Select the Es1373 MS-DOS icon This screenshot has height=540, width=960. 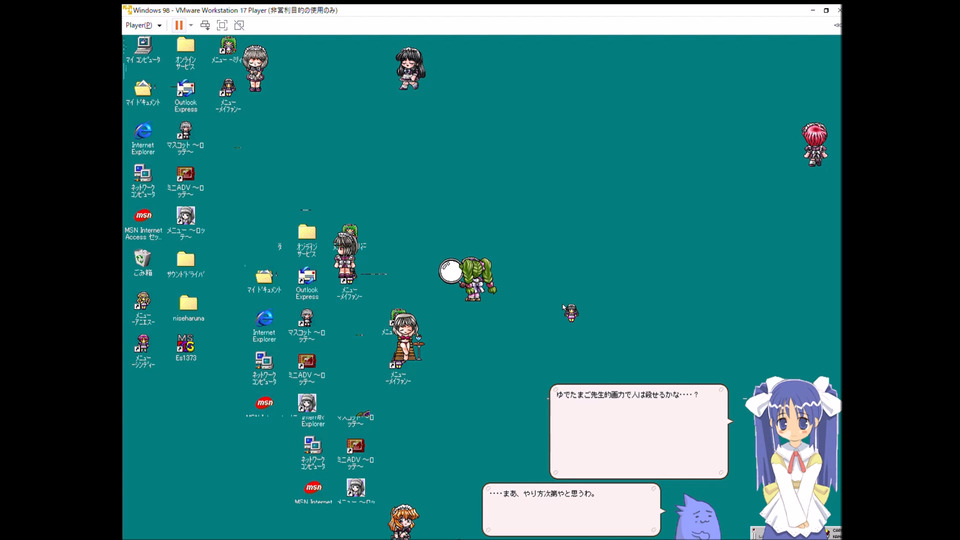coord(186,347)
